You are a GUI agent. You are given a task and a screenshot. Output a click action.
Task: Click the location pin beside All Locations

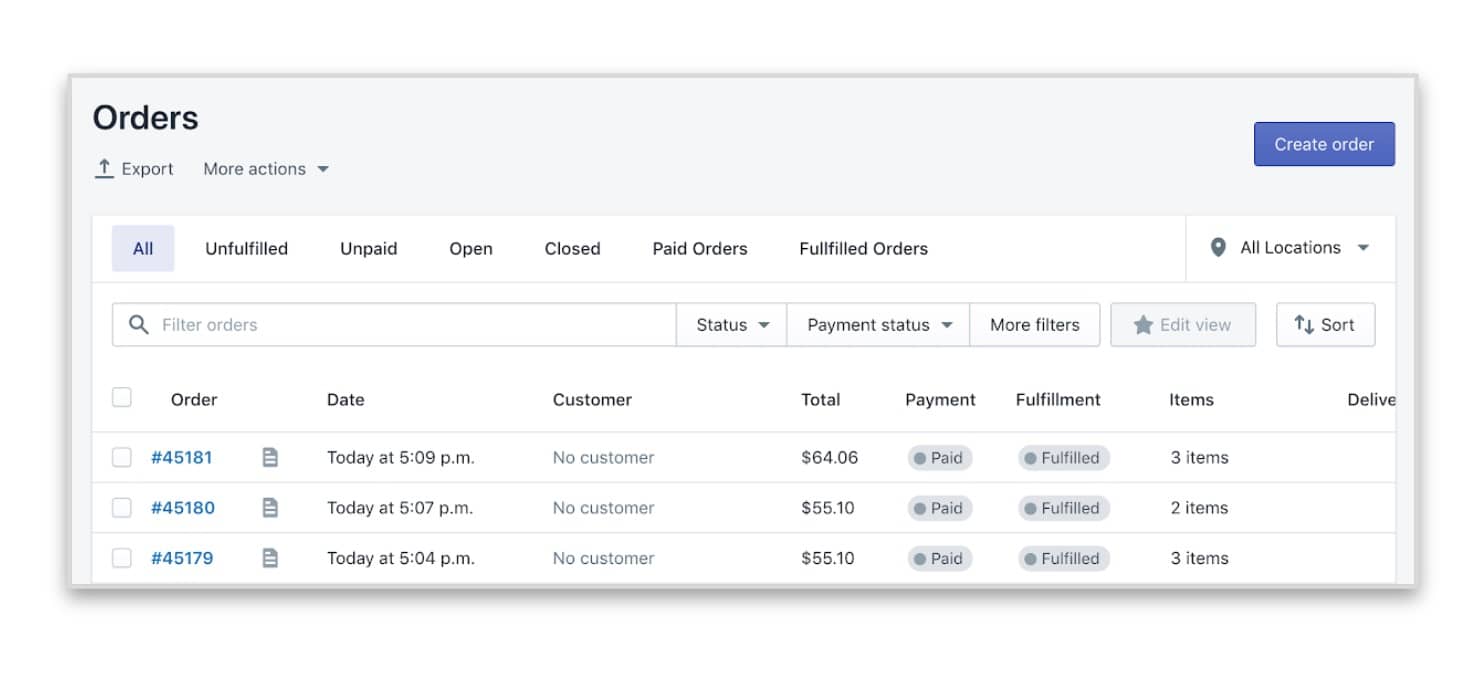coord(1218,247)
